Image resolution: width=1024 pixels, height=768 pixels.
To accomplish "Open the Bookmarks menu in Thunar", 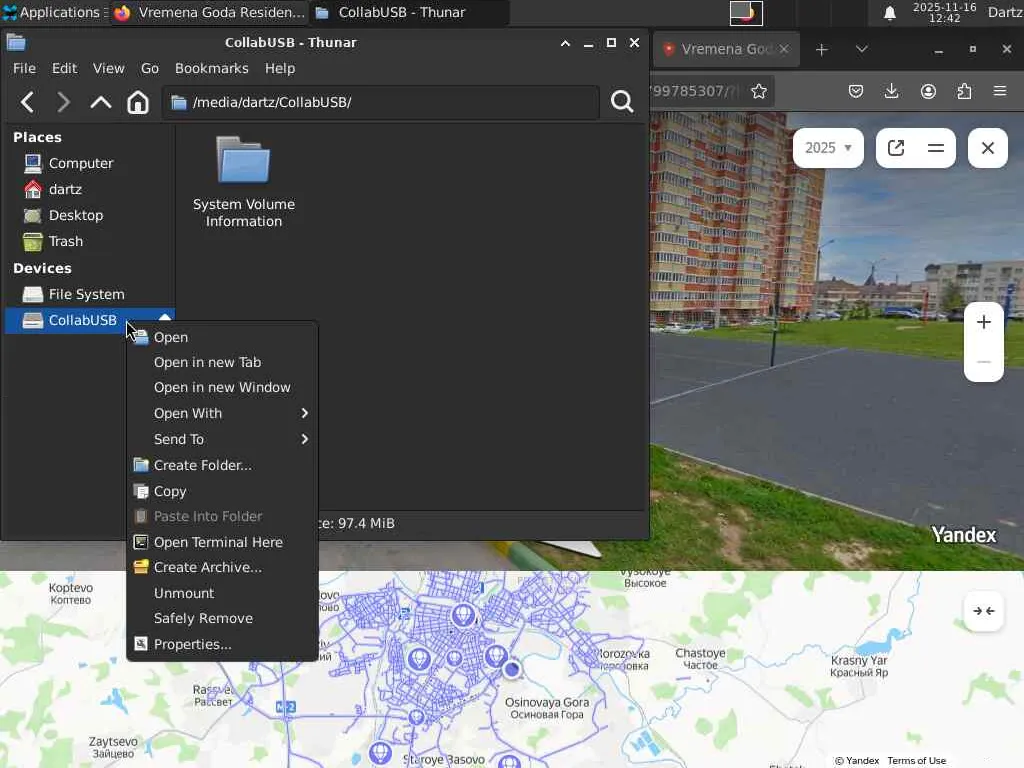I will tap(211, 68).
